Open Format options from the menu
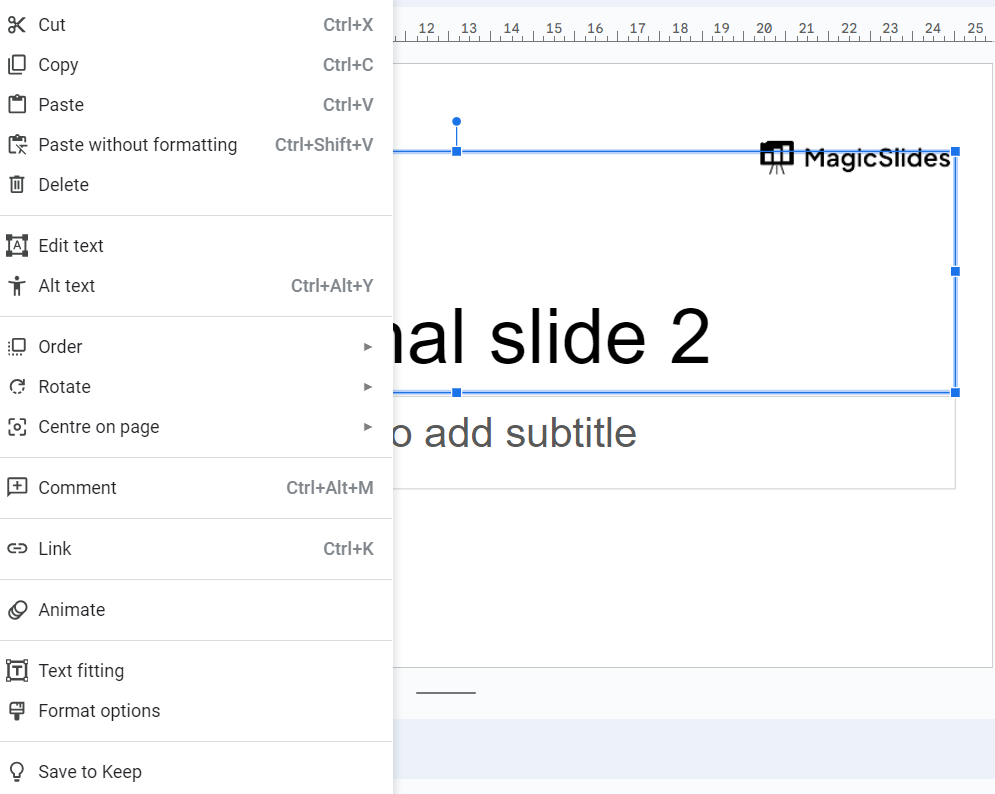This screenshot has width=995, height=794. coord(99,711)
